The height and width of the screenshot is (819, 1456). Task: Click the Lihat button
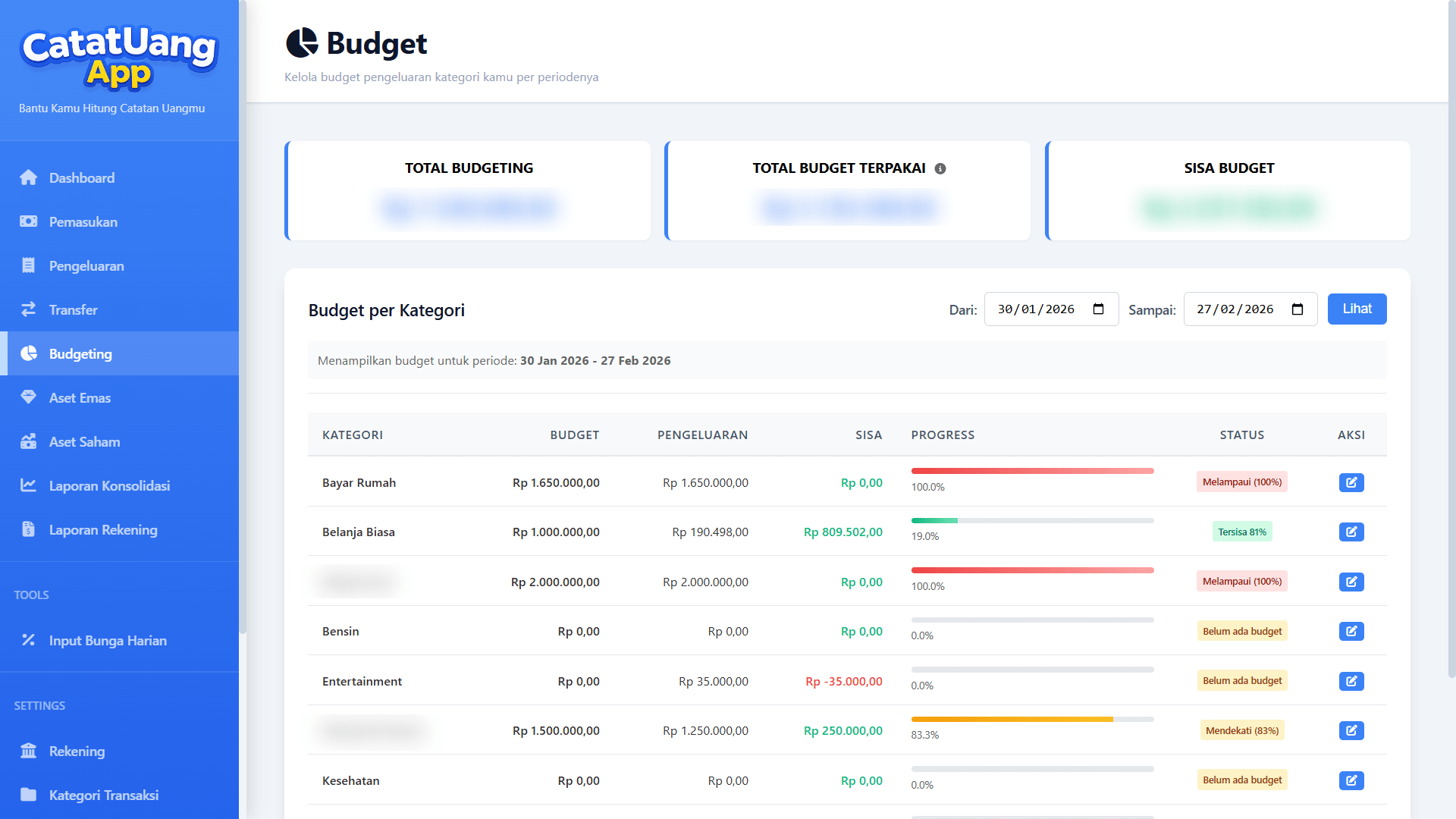[x=1357, y=309]
